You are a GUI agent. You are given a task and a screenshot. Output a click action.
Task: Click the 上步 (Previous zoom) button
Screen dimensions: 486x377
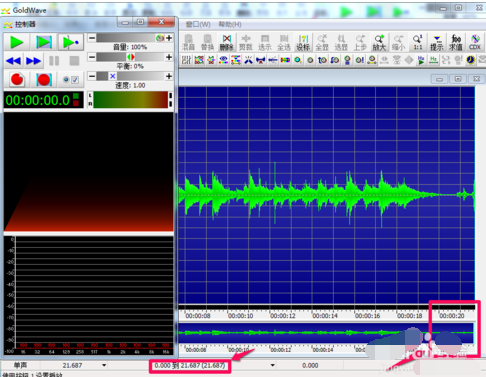[360, 43]
